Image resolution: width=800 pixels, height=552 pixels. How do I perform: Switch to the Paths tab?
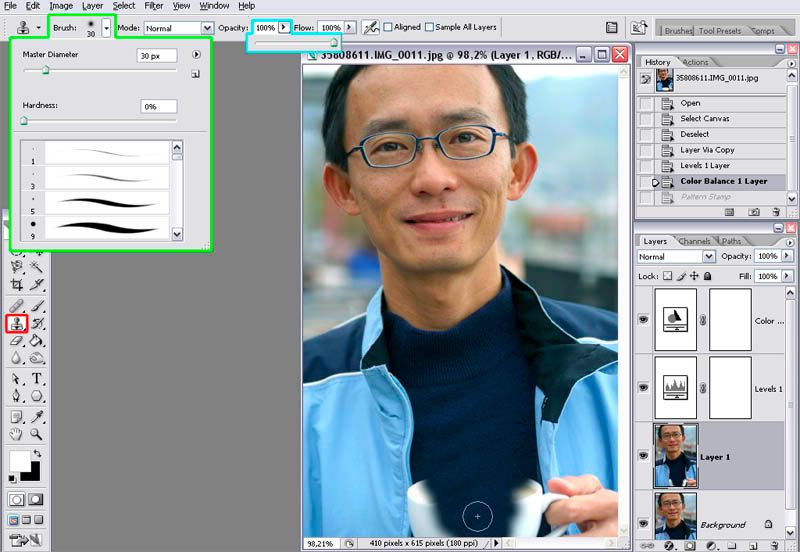click(x=731, y=241)
